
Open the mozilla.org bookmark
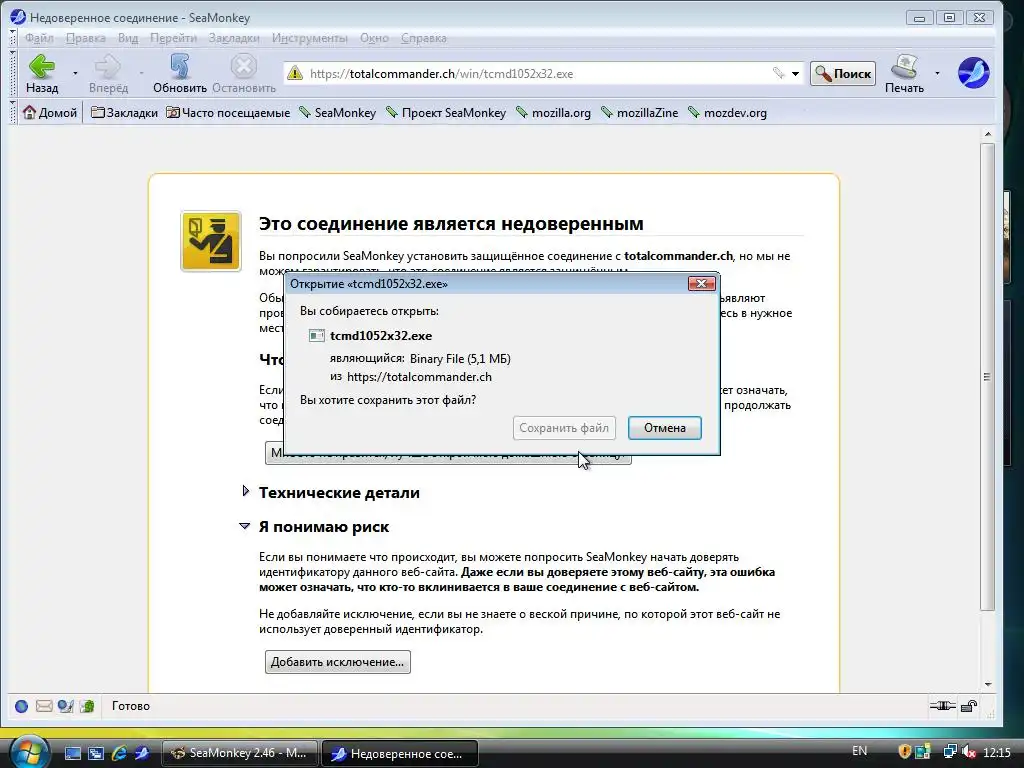click(553, 112)
